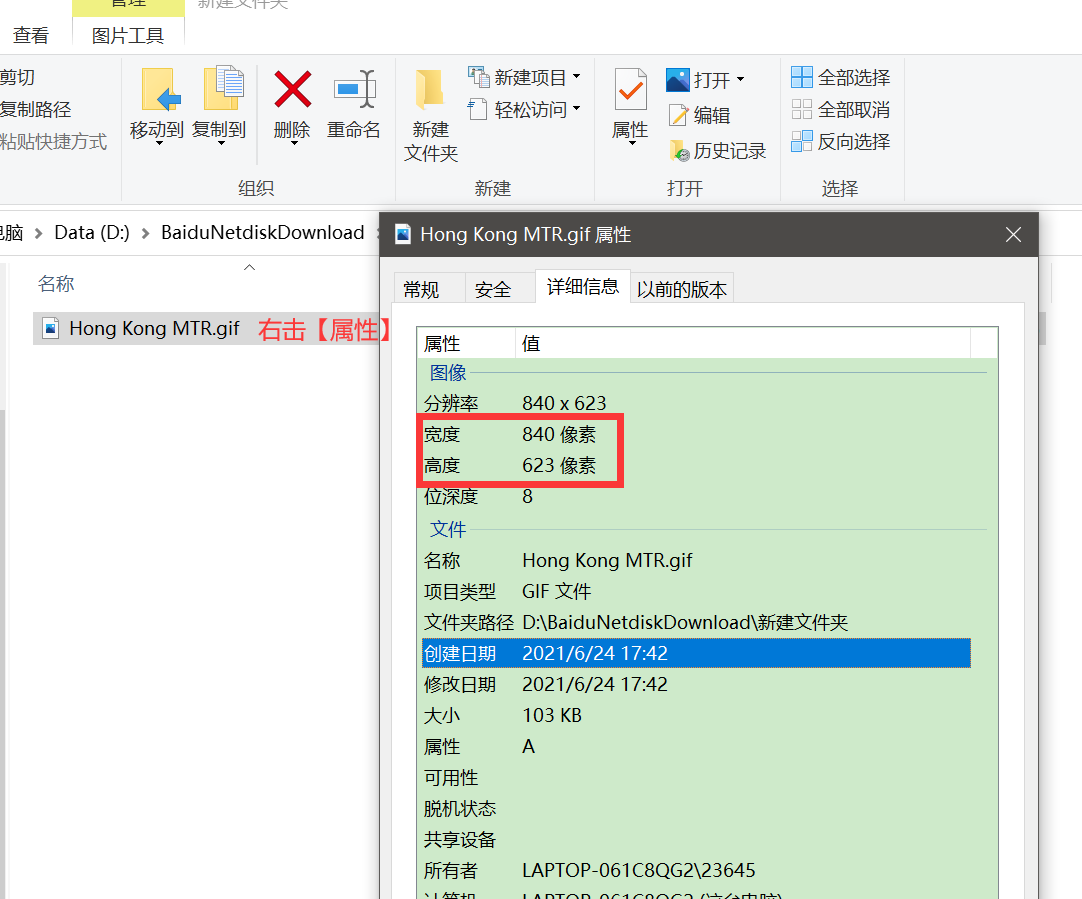Select the 高度 623 像素 row
Image resolution: width=1082 pixels, height=899 pixels.
pyautogui.click(x=696, y=465)
